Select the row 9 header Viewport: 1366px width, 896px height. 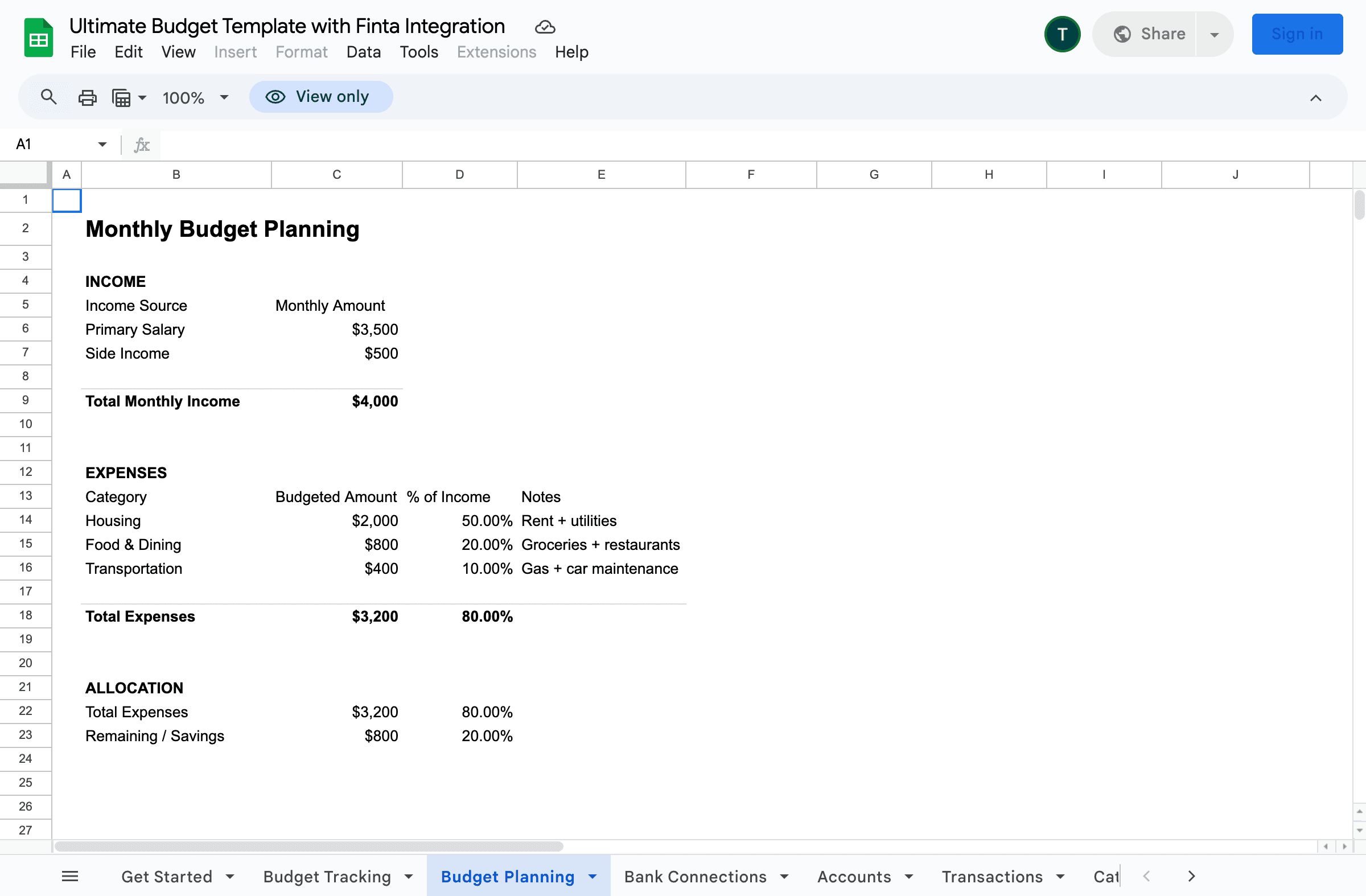[x=25, y=400]
